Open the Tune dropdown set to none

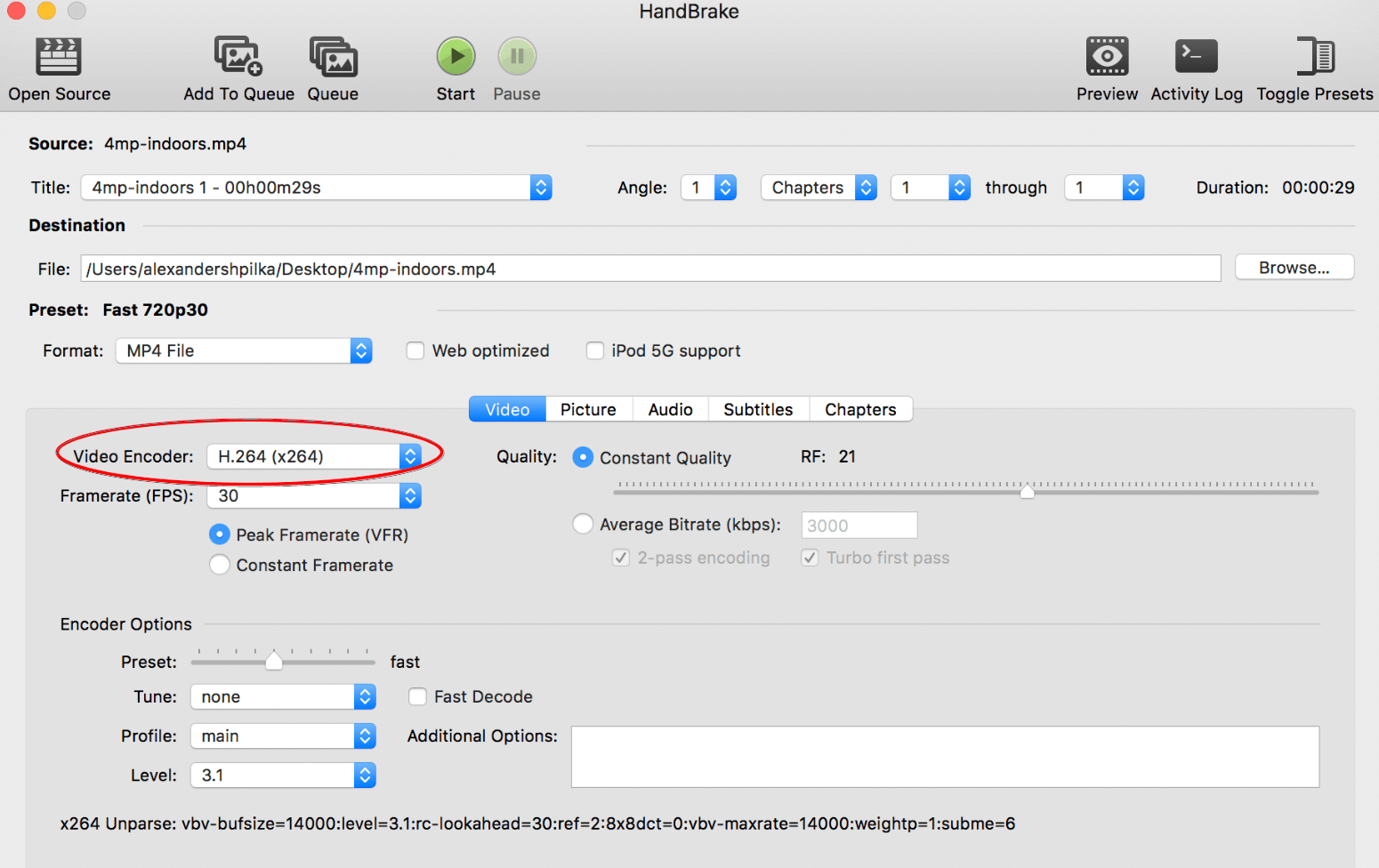(x=283, y=696)
